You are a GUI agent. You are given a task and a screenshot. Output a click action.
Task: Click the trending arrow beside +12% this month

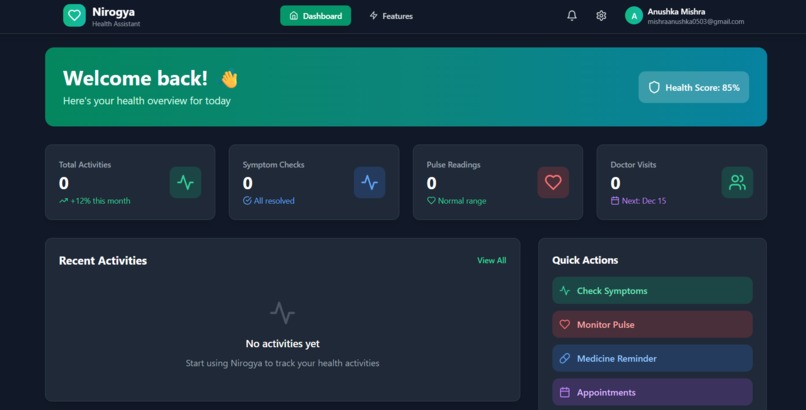click(63, 201)
